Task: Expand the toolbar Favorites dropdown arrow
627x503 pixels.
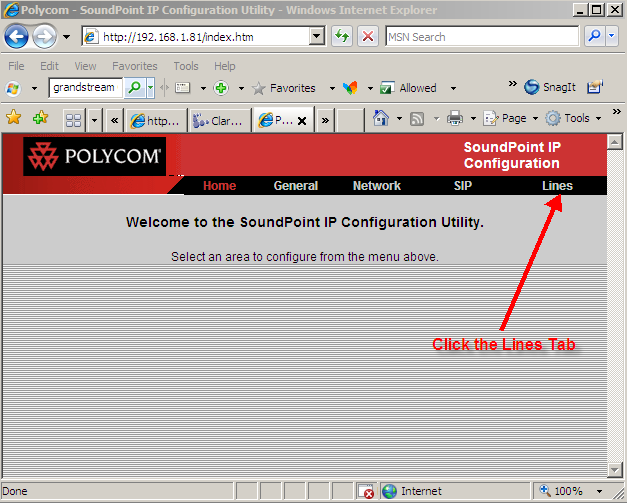Action: [332, 88]
